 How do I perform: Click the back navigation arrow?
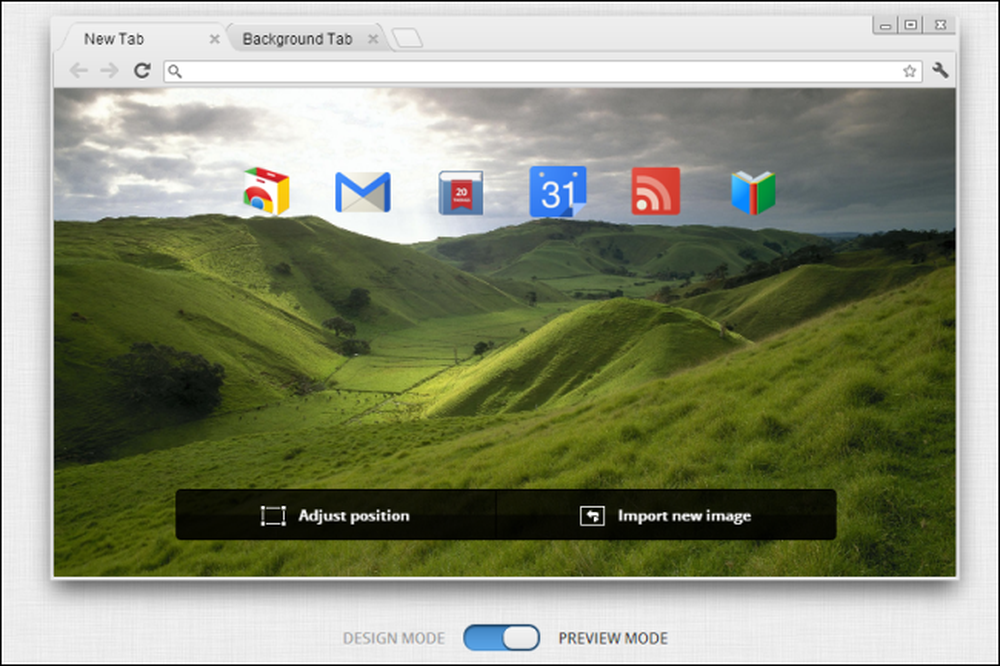[x=78, y=70]
